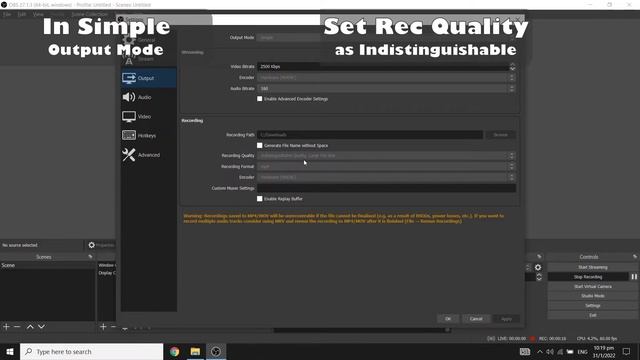The height and width of the screenshot is (360, 640).
Task: Open File Explorer from the taskbar
Action: coord(195,351)
